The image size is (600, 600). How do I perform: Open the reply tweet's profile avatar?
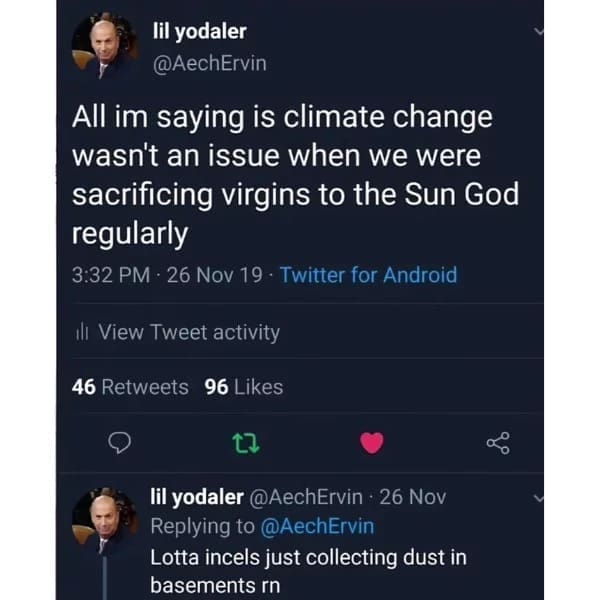point(105,519)
